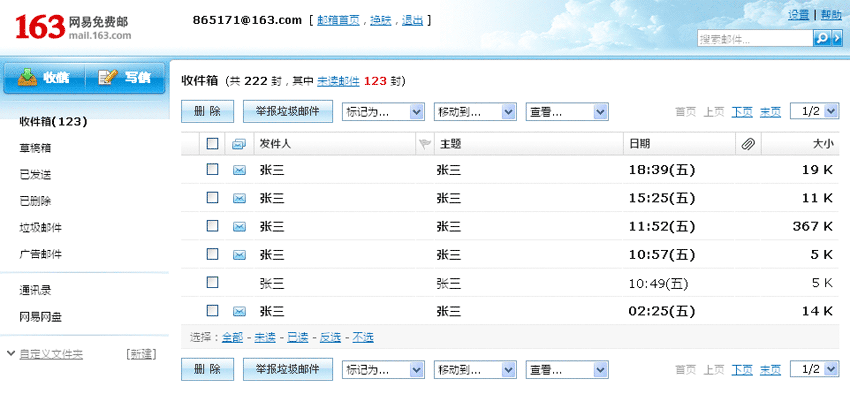Open 网易网盘 in sidebar
This screenshot has width=850, height=394.
(x=41, y=317)
